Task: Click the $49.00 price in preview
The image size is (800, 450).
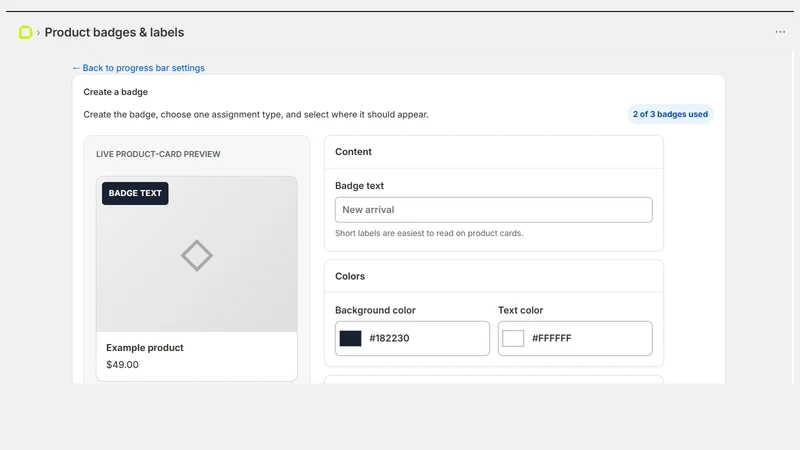Action: tap(122, 364)
